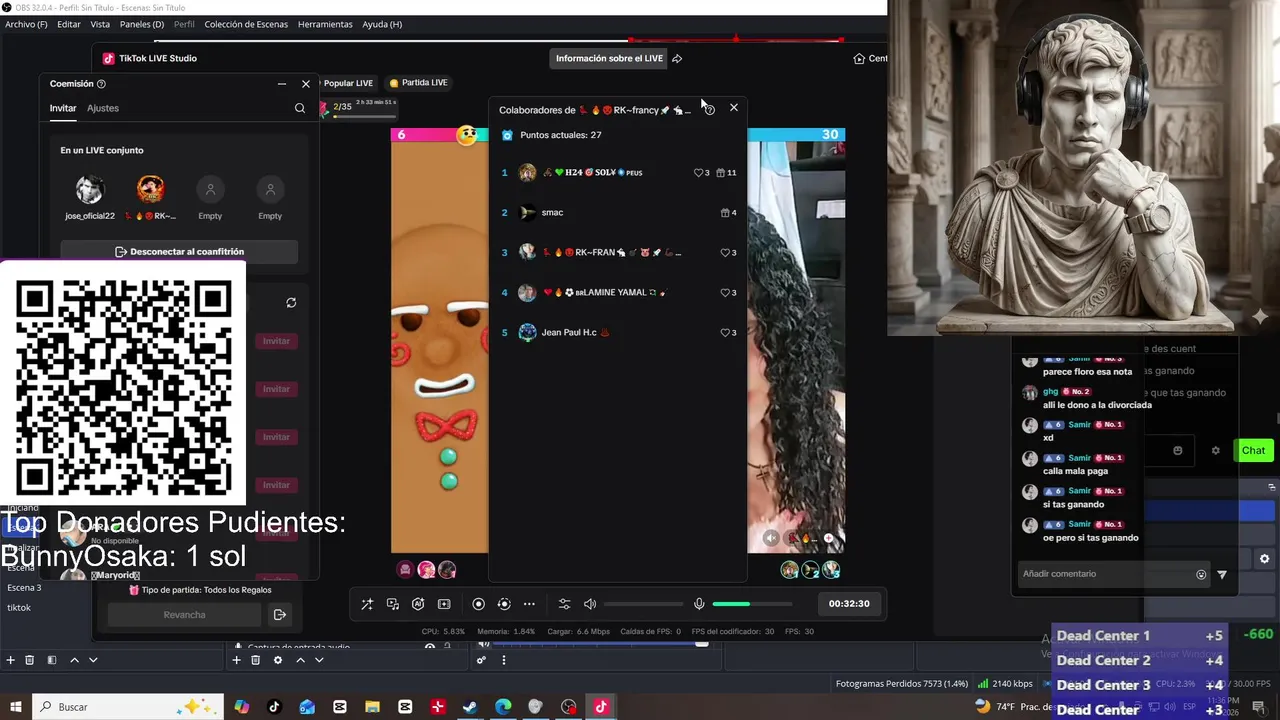1280x720 pixels.
Task: Select contributor H24 SOL row
Action: [618, 173]
